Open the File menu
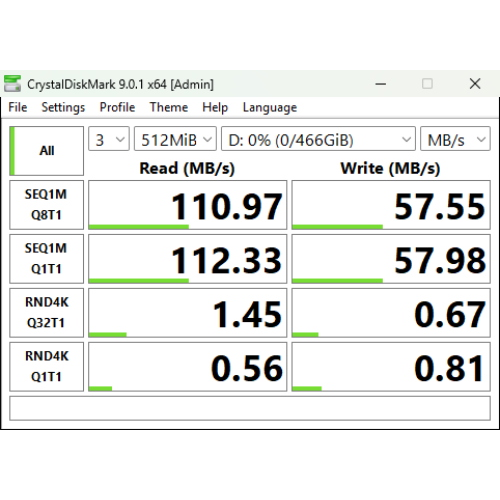Image resolution: width=500 pixels, height=500 pixels. [x=18, y=107]
